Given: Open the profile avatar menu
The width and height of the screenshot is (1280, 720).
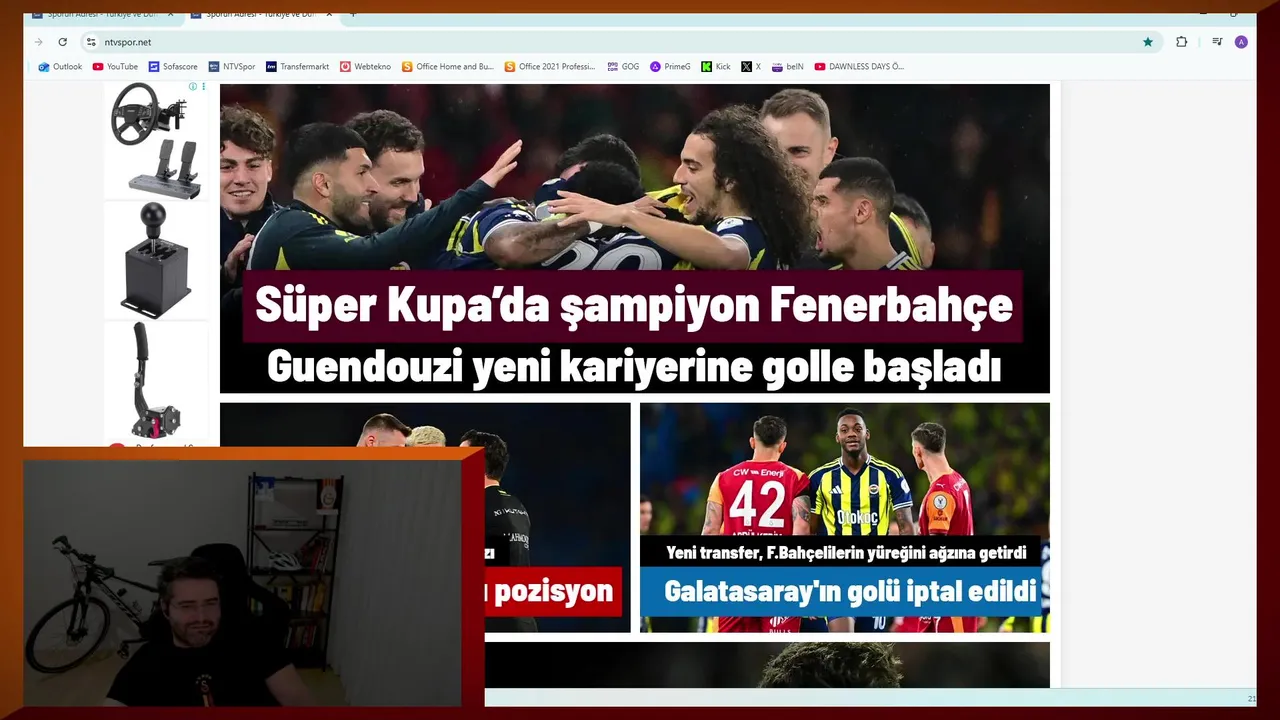Looking at the screenshot, I should [x=1241, y=42].
